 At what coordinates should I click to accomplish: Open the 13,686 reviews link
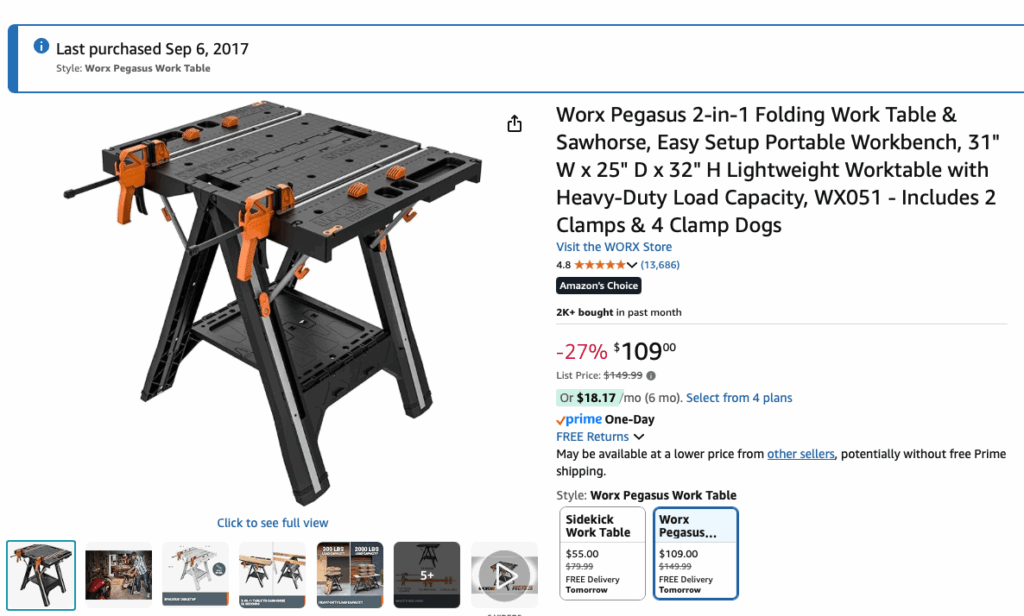(x=660, y=265)
